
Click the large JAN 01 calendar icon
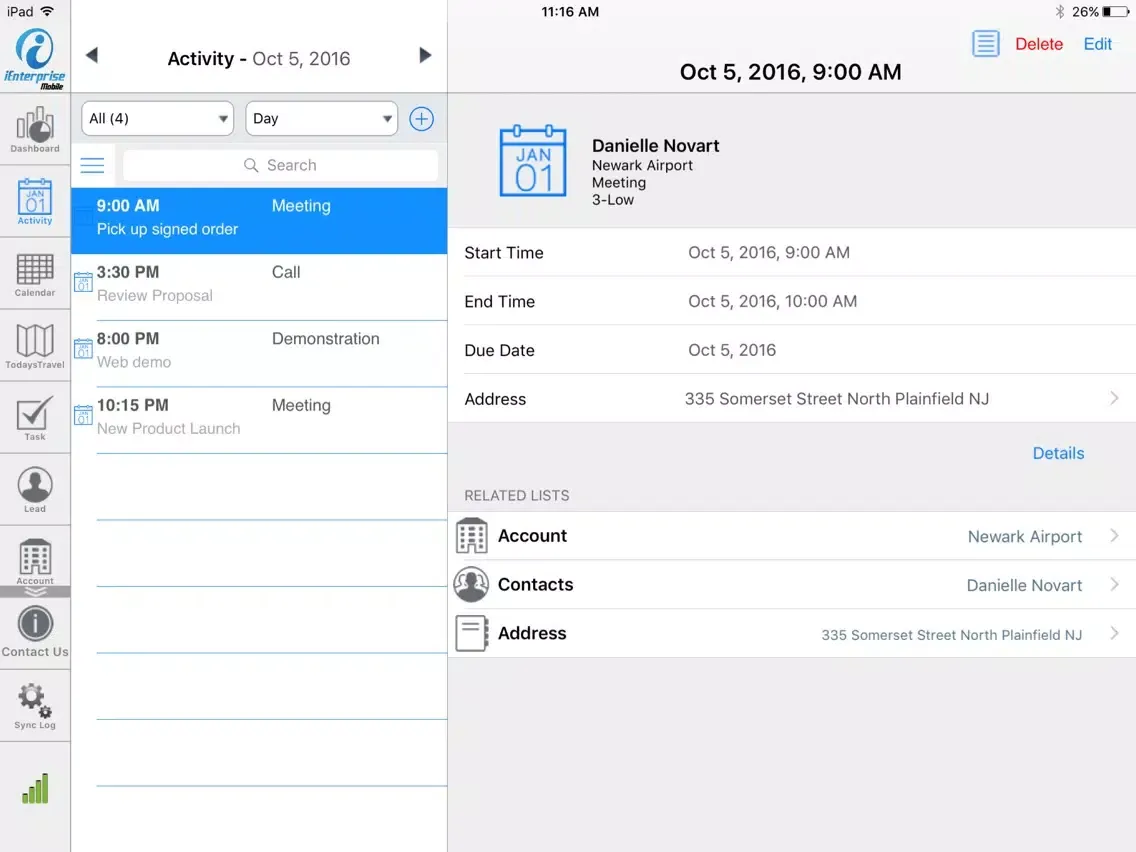pyautogui.click(x=533, y=161)
